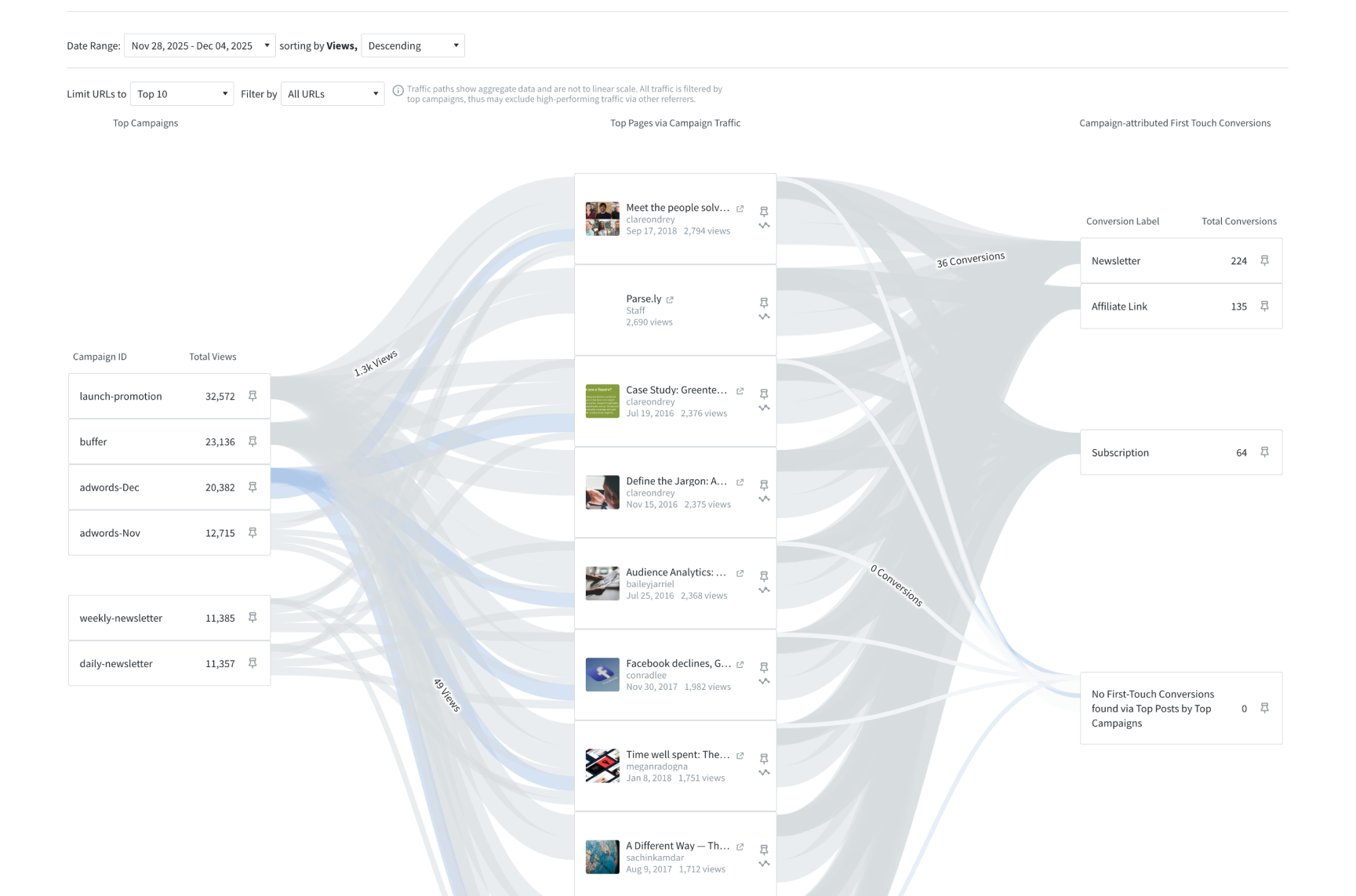The image size is (1356, 896).
Task: Open the Date Range dropdown
Action: (199, 45)
